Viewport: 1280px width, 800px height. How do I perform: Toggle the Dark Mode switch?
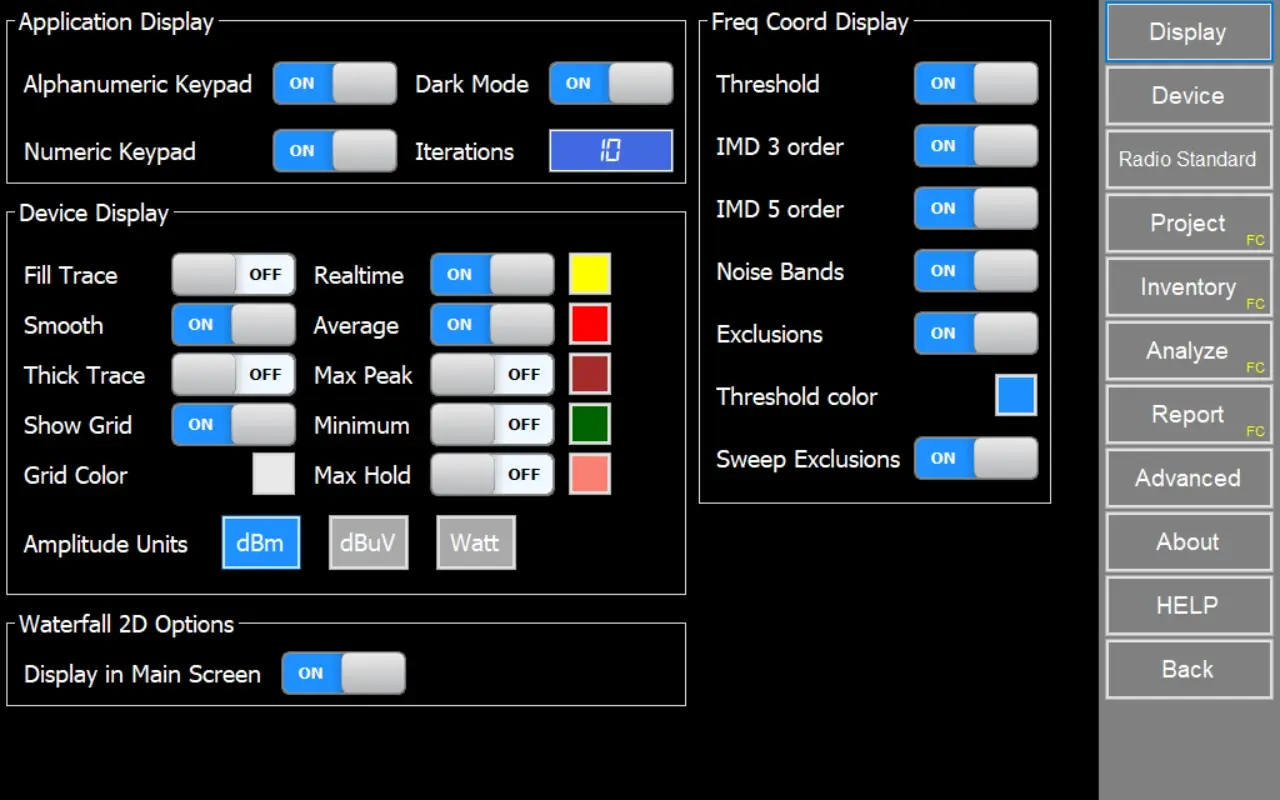(x=611, y=84)
